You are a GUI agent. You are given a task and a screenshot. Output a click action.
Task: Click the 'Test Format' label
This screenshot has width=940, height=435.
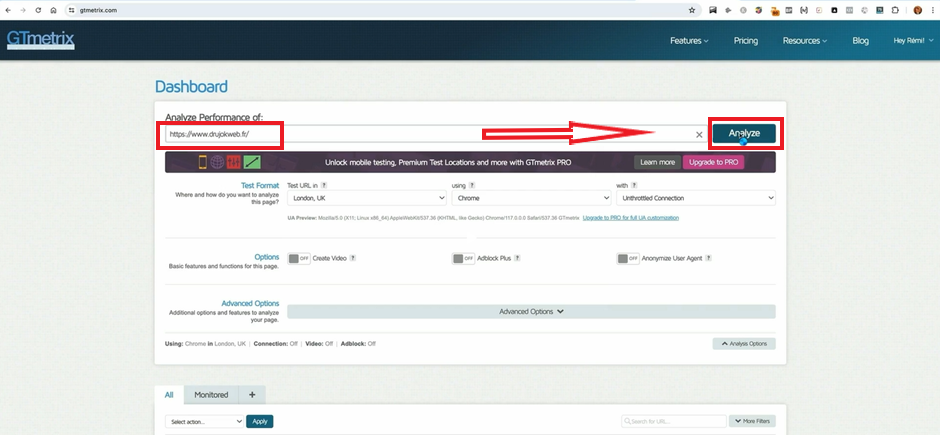260,186
